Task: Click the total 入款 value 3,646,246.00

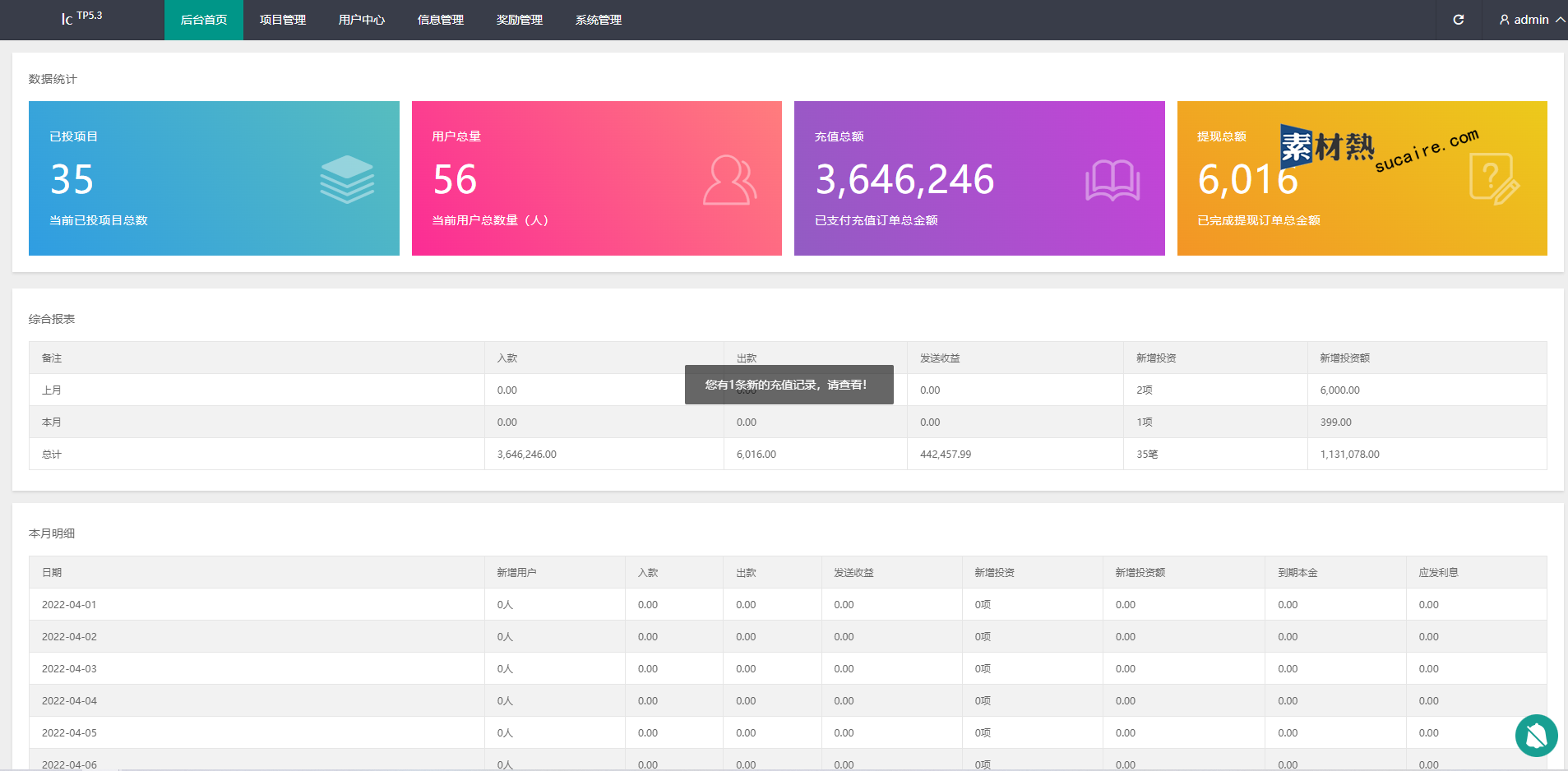Action: [527, 455]
